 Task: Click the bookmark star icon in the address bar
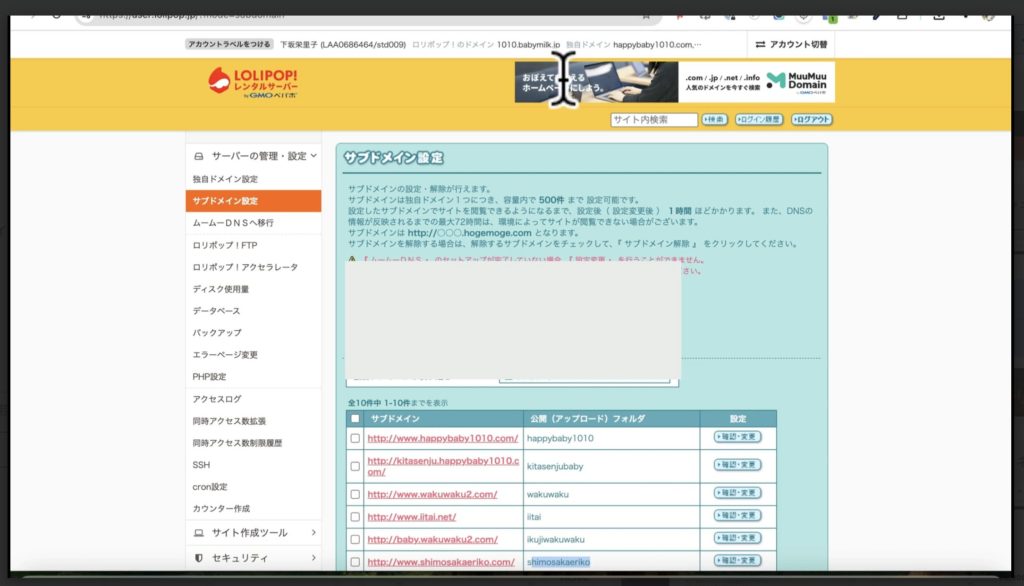click(647, 16)
